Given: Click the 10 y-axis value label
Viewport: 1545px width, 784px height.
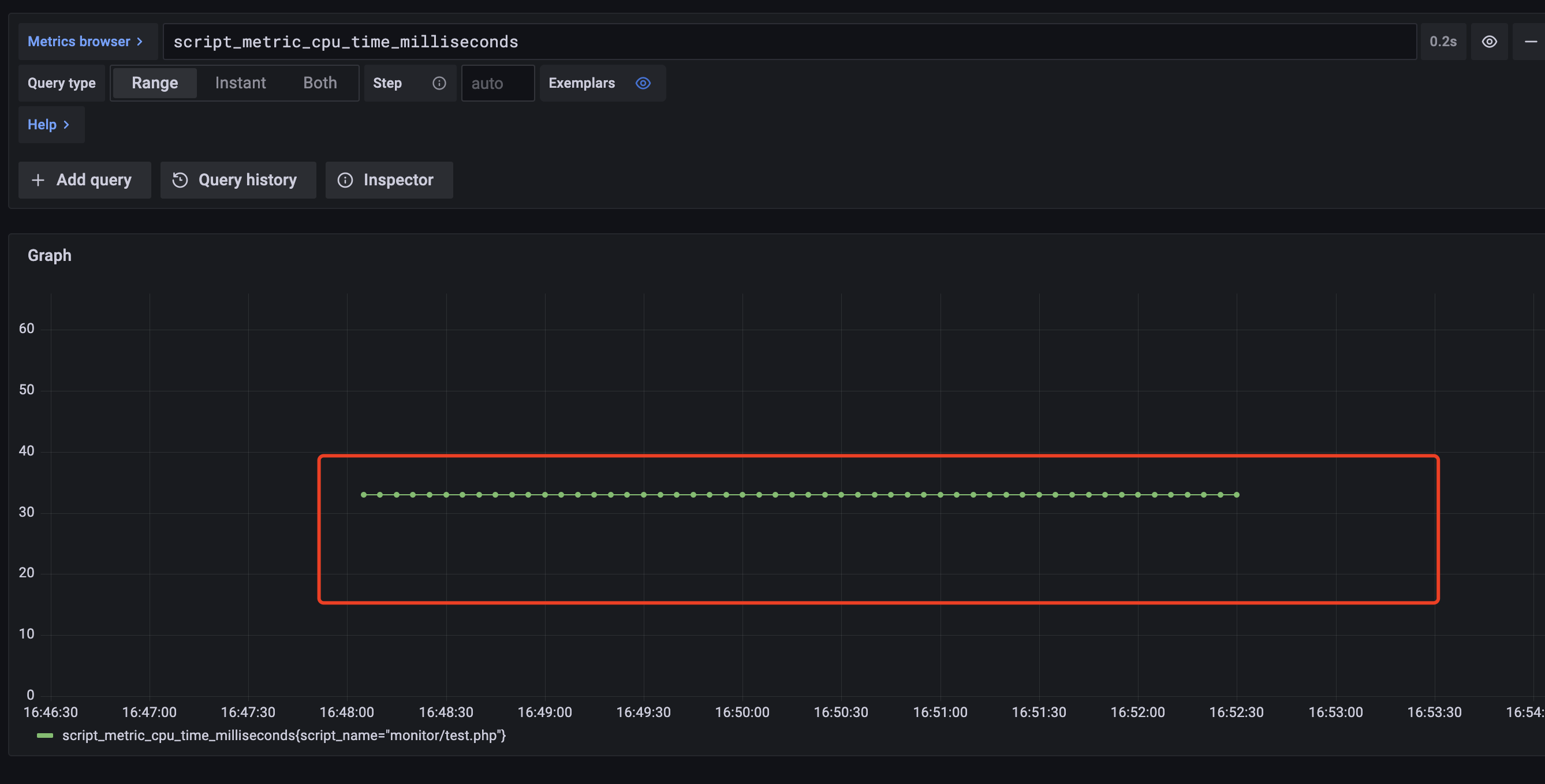Looking at the screenshot, I should pos(27,634).
